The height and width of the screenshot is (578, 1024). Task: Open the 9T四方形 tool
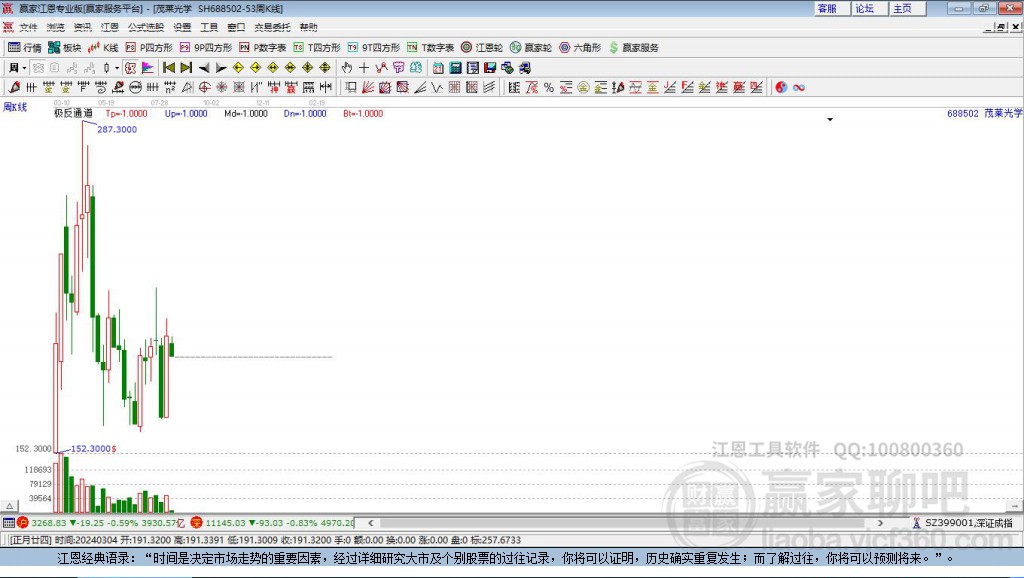pyautogui.click(x=374, y=48)
